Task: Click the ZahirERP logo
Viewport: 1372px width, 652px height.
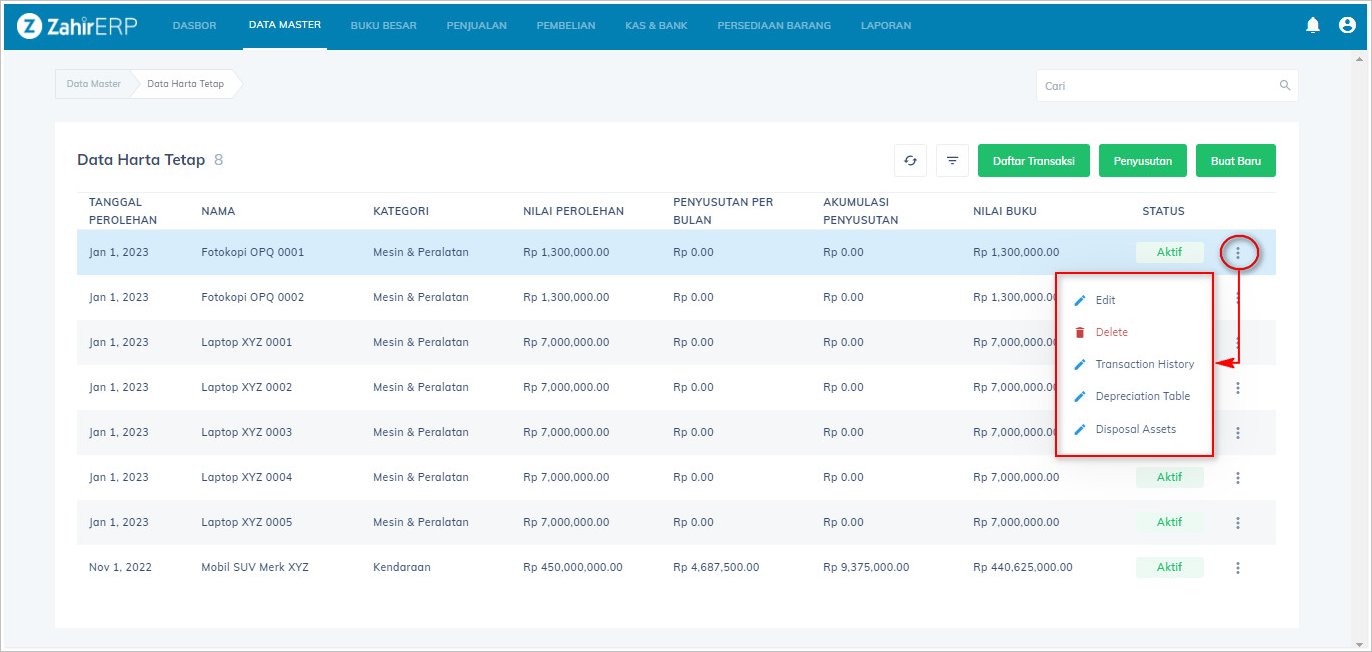Action: pyautogui.click(x=76, y=26)
